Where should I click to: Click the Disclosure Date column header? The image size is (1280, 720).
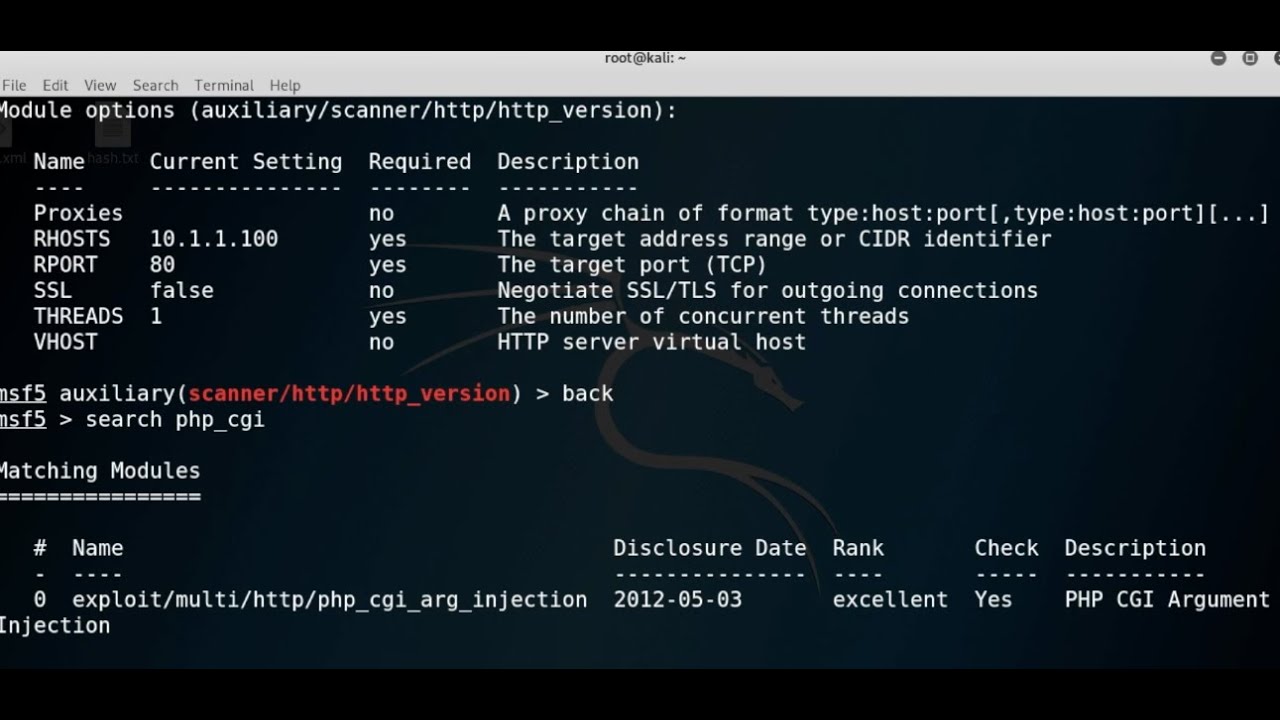(x=710, y=548)
